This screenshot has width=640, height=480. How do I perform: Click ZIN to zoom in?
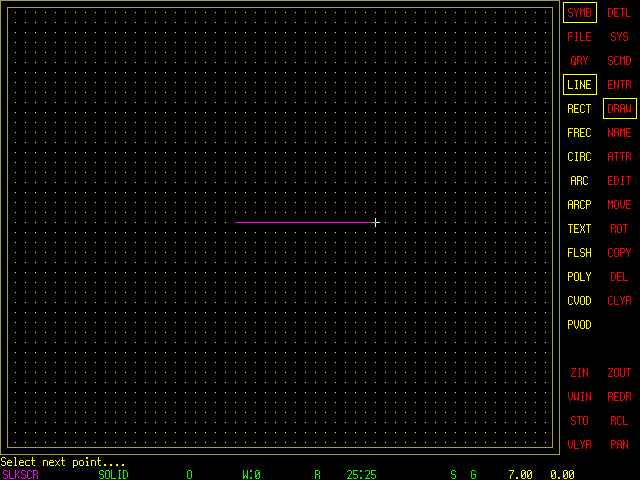click(579, 373)
